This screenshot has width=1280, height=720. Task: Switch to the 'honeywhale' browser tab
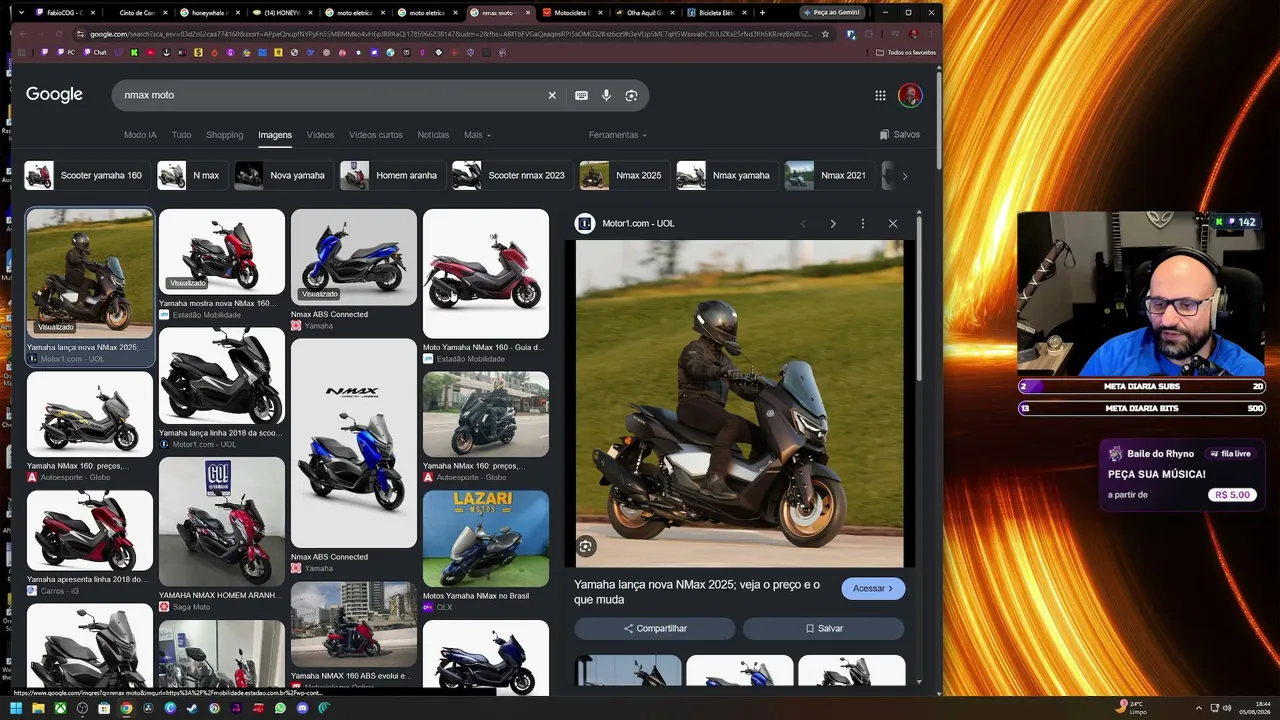coord(210,13)
